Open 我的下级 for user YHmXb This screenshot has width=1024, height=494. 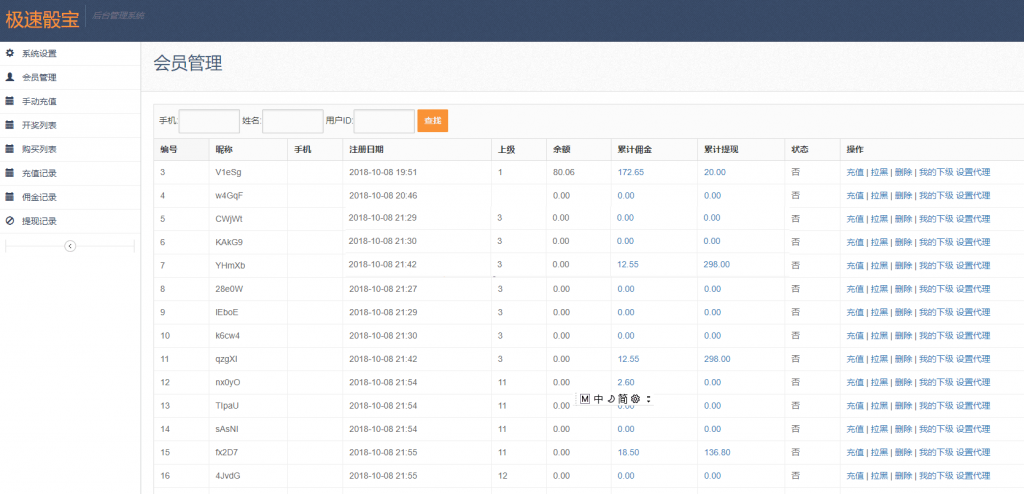tap(935, 265)
